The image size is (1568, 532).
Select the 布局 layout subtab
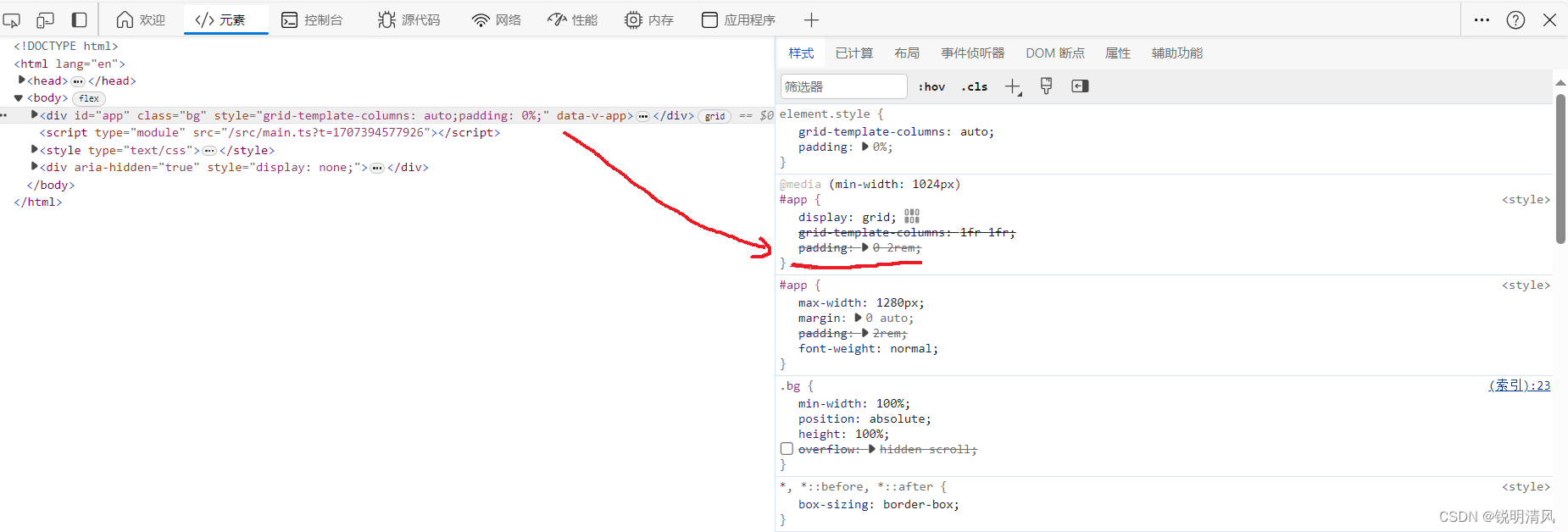tap(907, 53)
